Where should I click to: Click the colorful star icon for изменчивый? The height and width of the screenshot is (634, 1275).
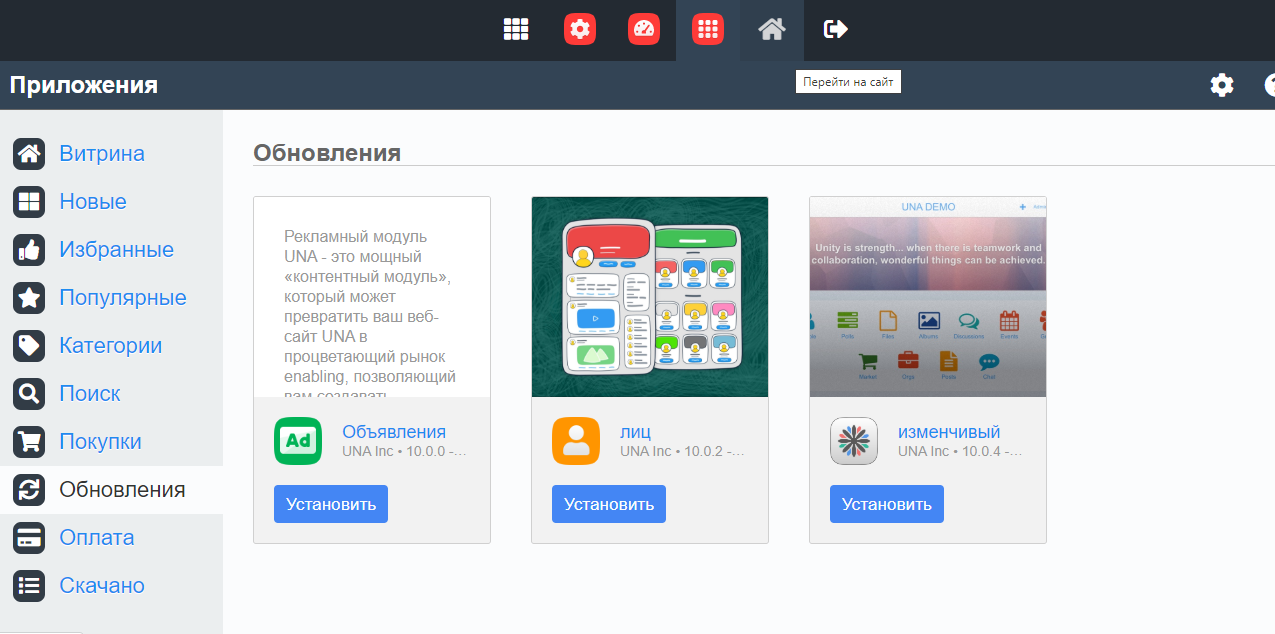[854, 441]
